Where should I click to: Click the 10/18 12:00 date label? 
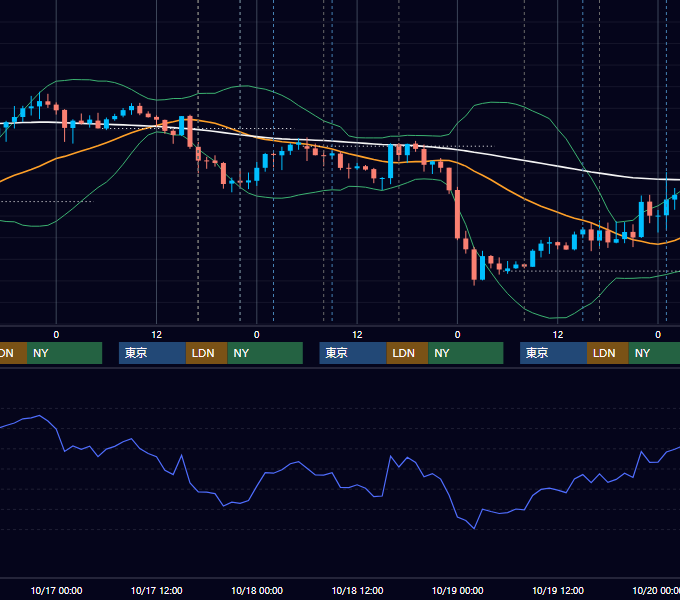click(357, 590)
